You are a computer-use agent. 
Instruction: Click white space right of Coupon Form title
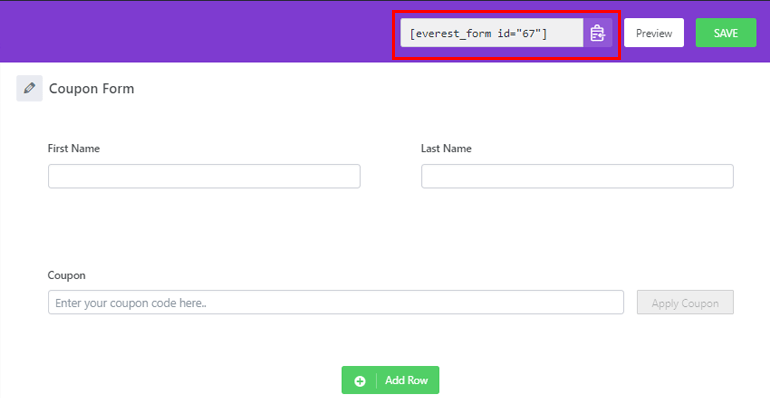coord(442,88)
